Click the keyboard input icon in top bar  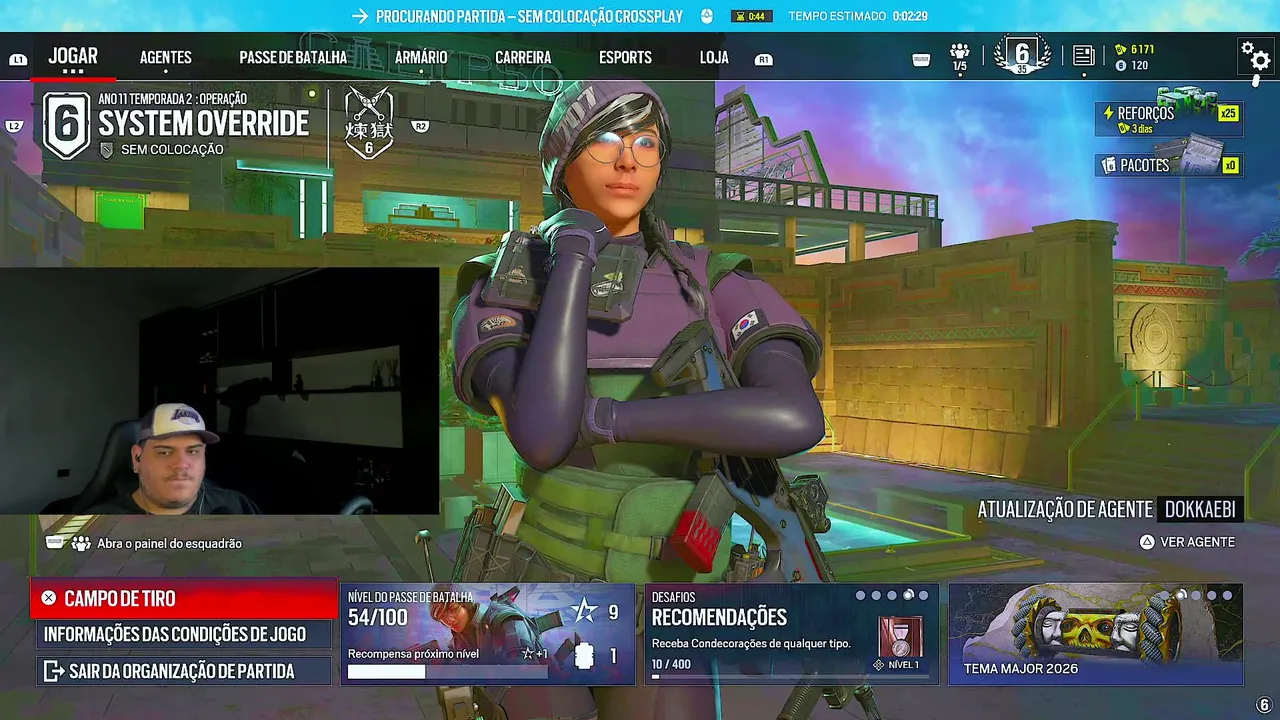(x=922, y=60)
